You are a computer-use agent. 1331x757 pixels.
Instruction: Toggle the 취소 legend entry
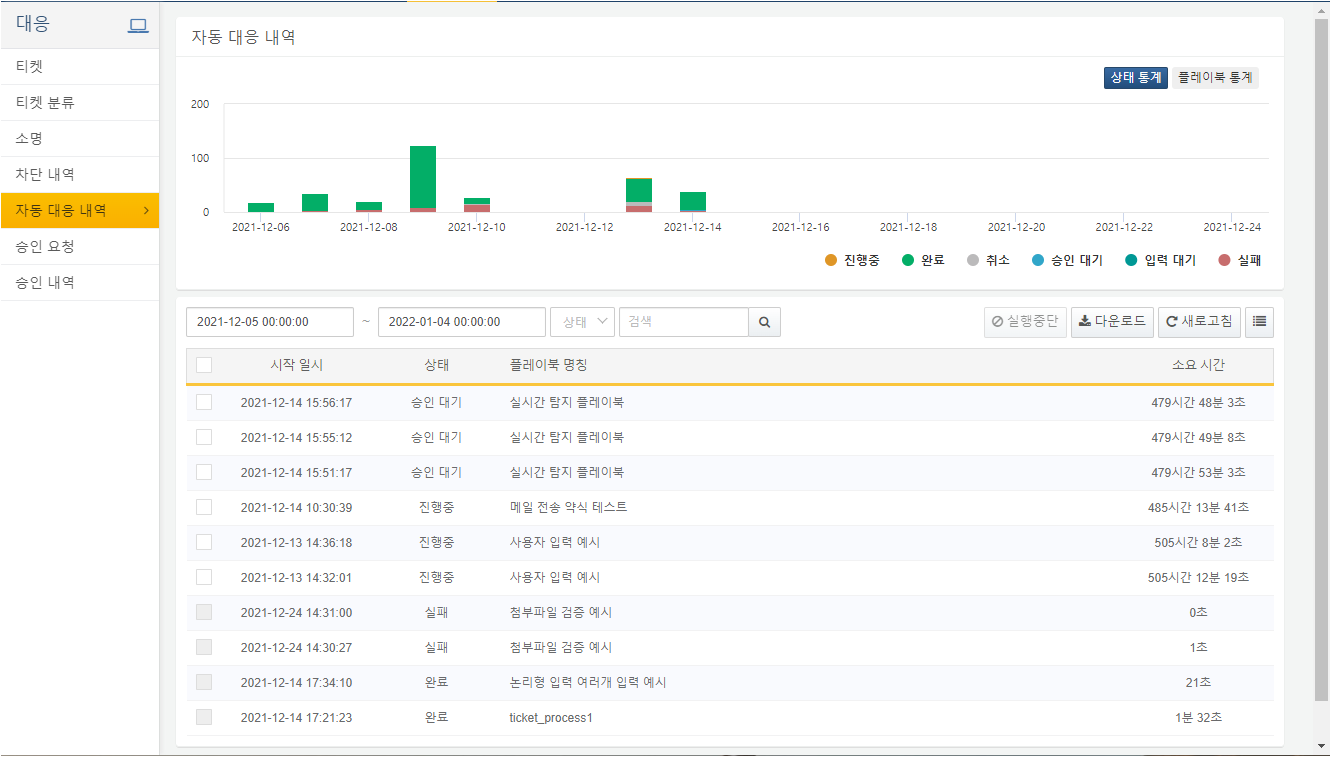point(990,260)
